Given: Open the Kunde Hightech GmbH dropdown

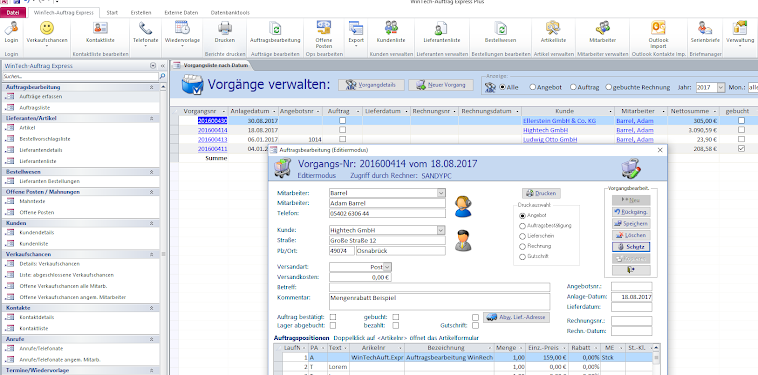Looking at the screenshot, I should click(x=440, y=231).
